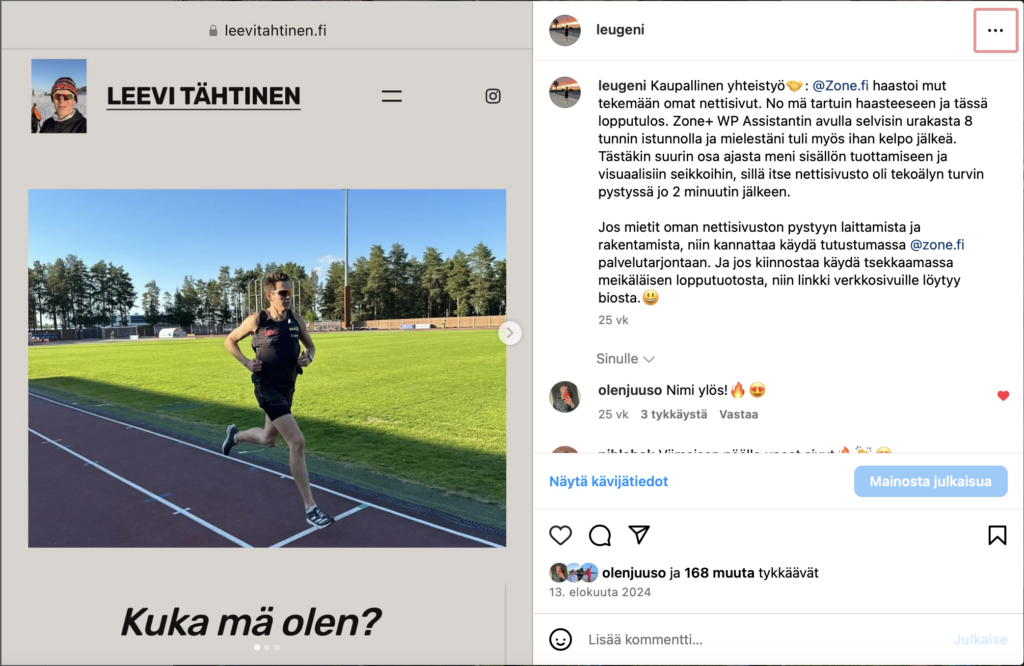This screenshot has height=666, width=1024.
Task: Click the Julkaise post comment button
Action: coord(980,639)
